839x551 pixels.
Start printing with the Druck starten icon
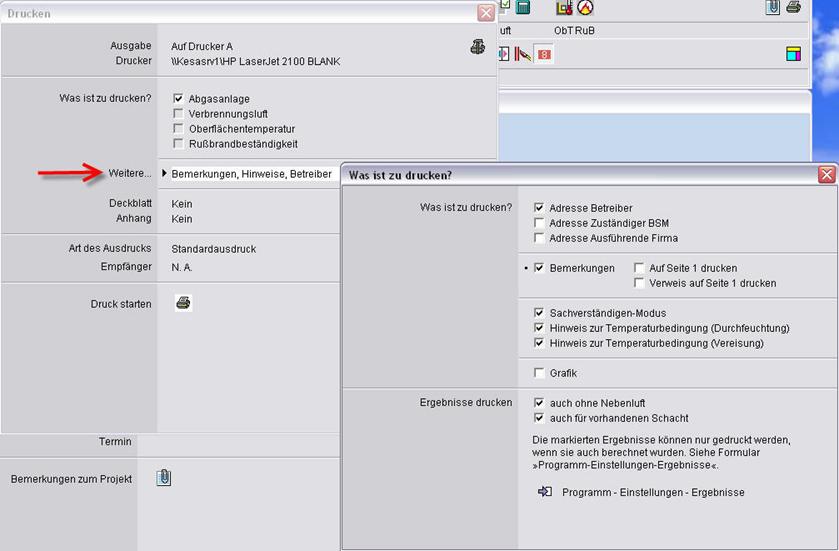pyautogui.click(x=184, y=303)
